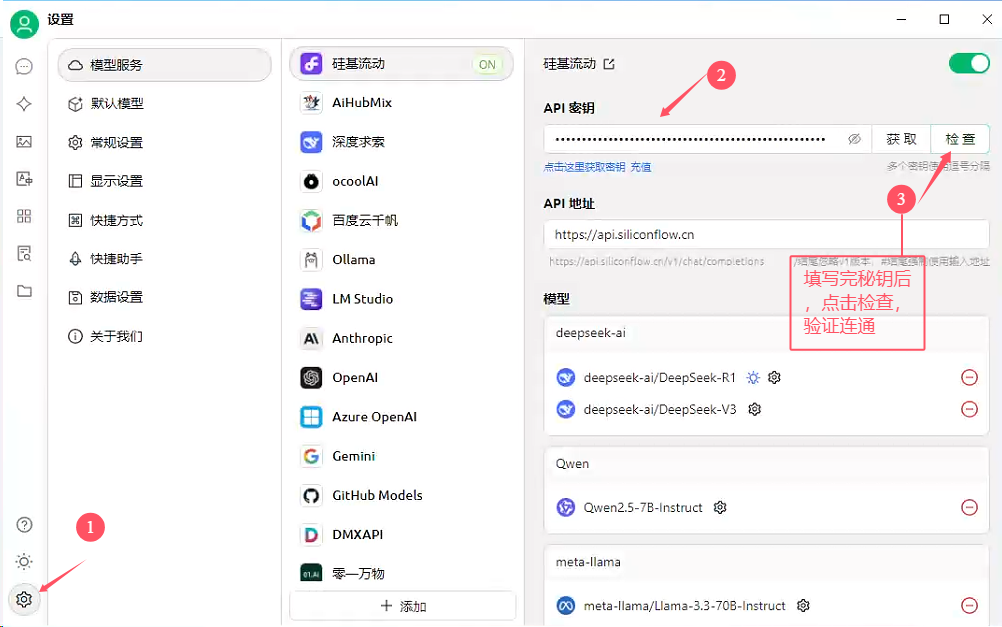The width and height of the screenshot is (1002, 627).
Task: Select the LM Studio provider
Action: [402, 298]
